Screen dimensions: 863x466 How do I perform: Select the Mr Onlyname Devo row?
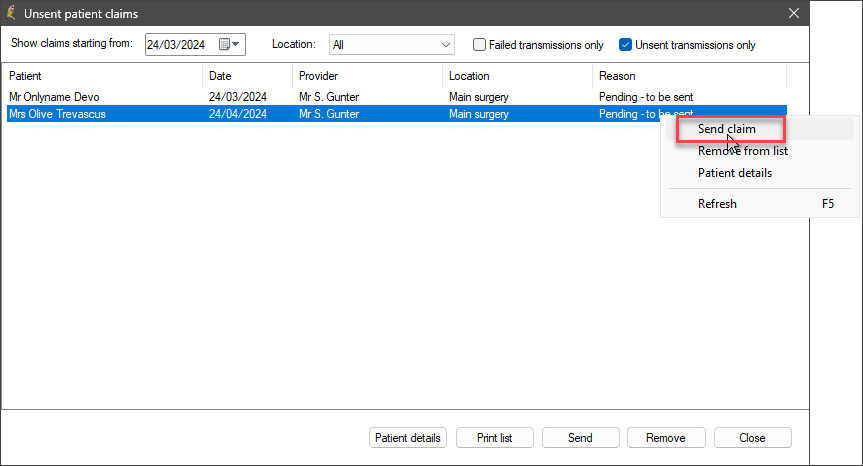[396, 97]
